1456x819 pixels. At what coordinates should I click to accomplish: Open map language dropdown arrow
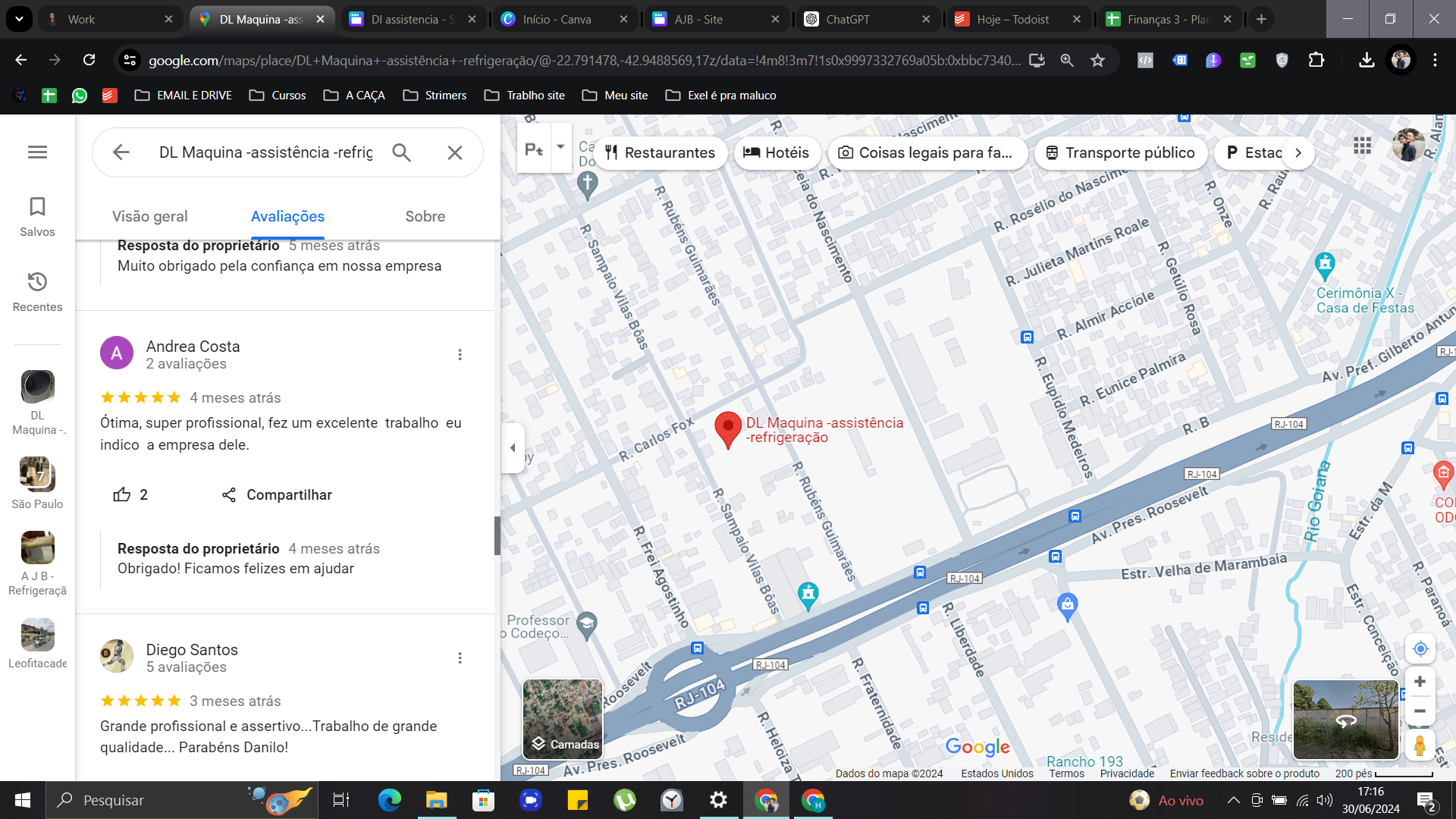point(560,147)
